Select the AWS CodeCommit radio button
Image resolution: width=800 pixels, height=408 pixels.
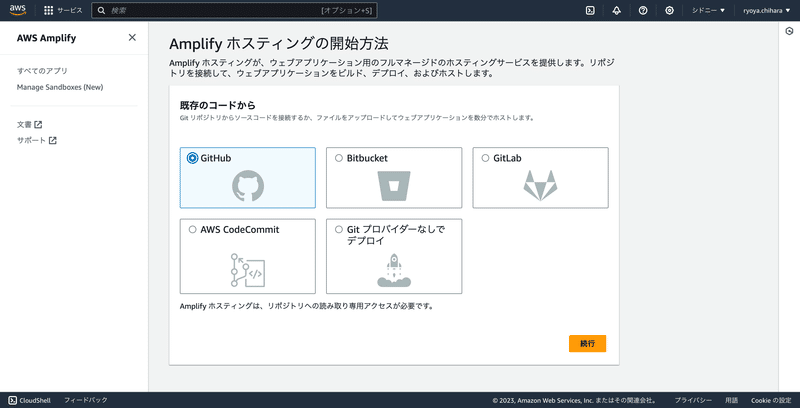tap(192, 230)
